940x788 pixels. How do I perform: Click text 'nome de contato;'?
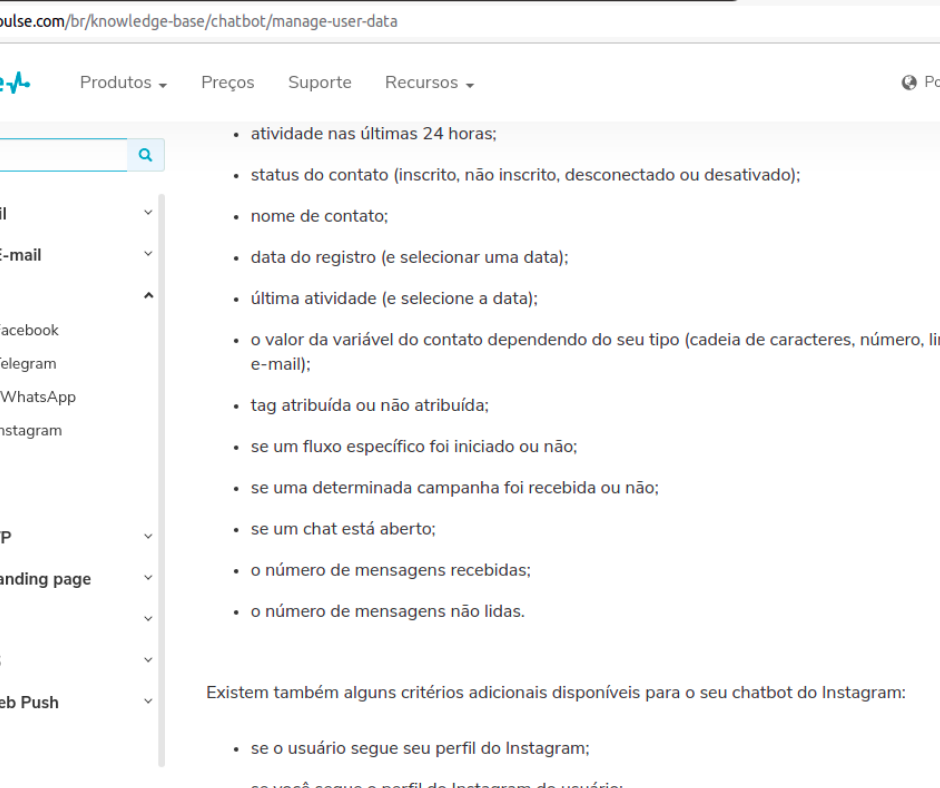(320, 216)
